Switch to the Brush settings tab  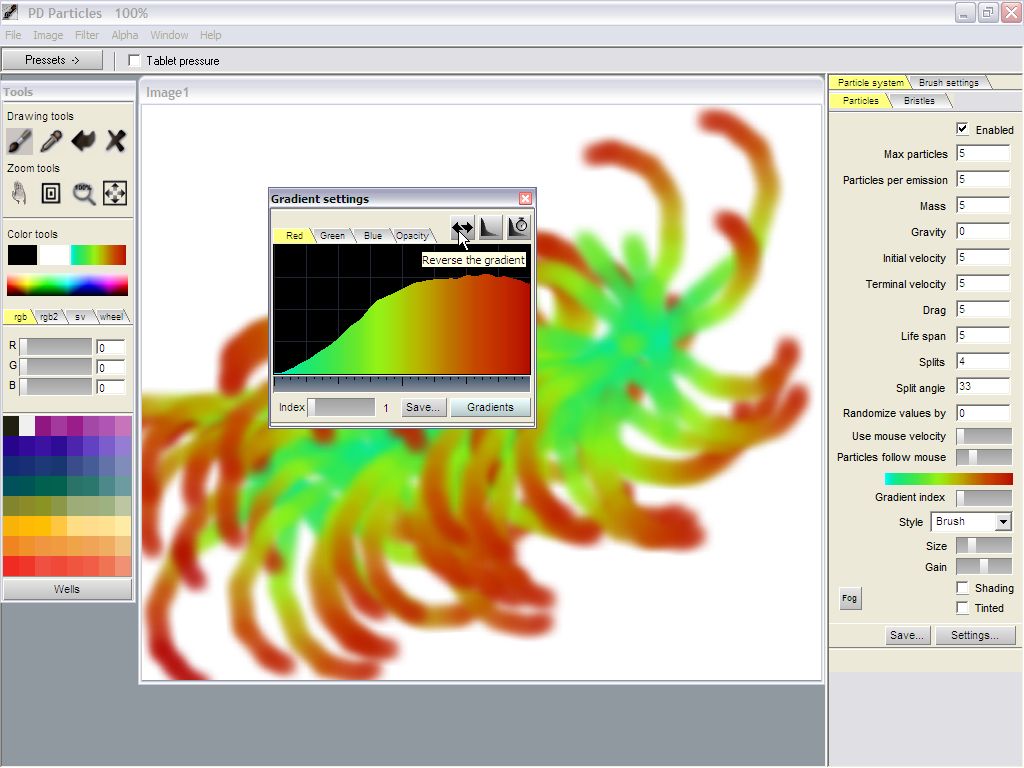[x=948, y=83]
